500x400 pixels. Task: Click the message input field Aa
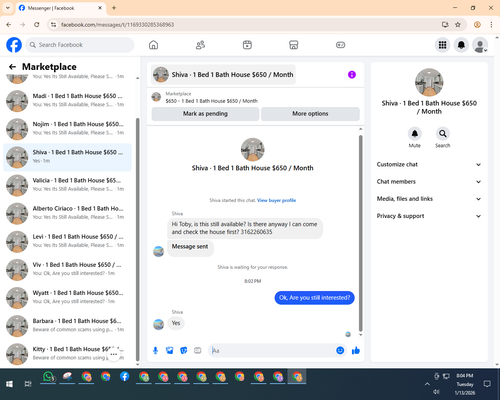point(273,350)
